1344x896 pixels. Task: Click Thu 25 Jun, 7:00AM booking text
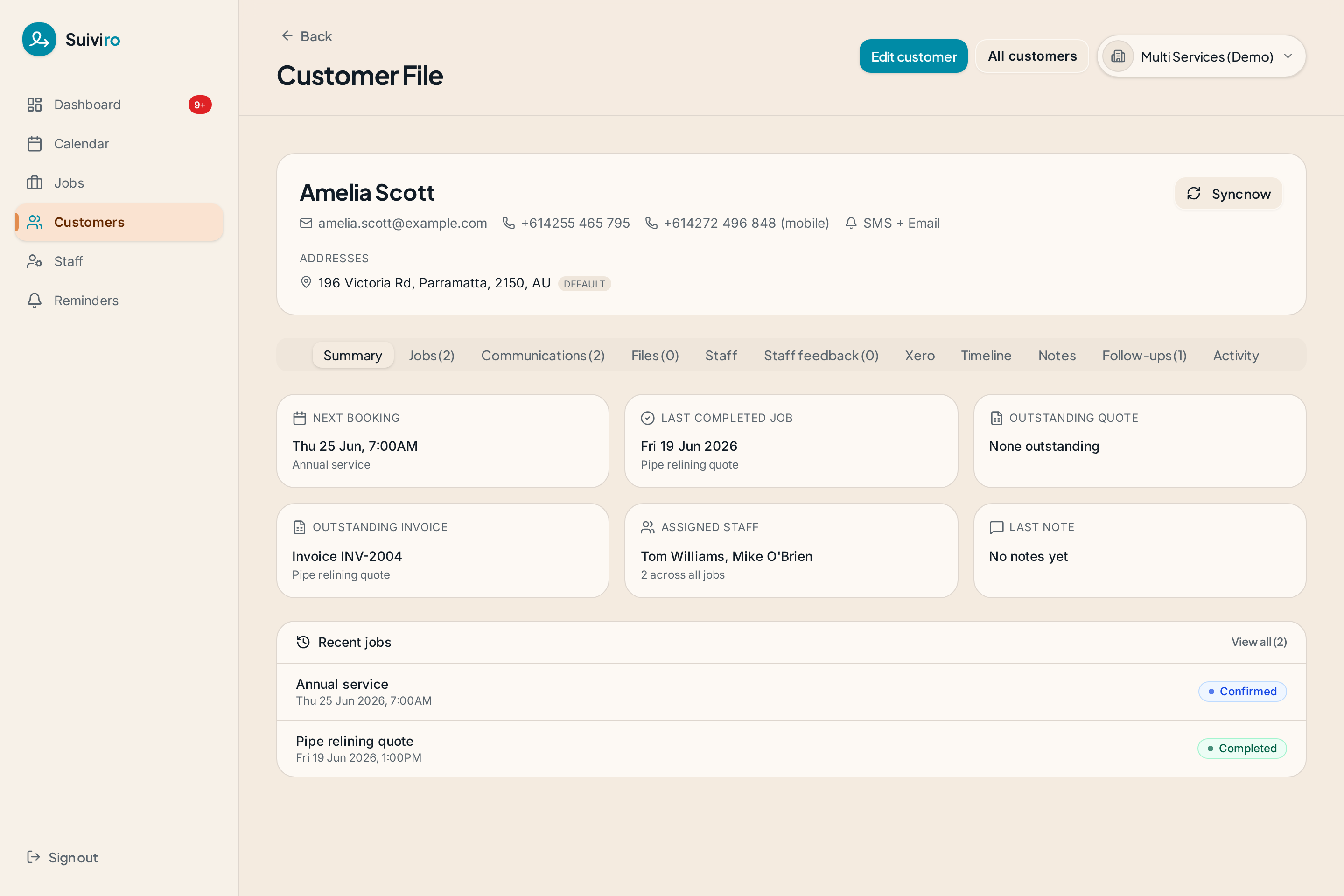pos(355,446)
